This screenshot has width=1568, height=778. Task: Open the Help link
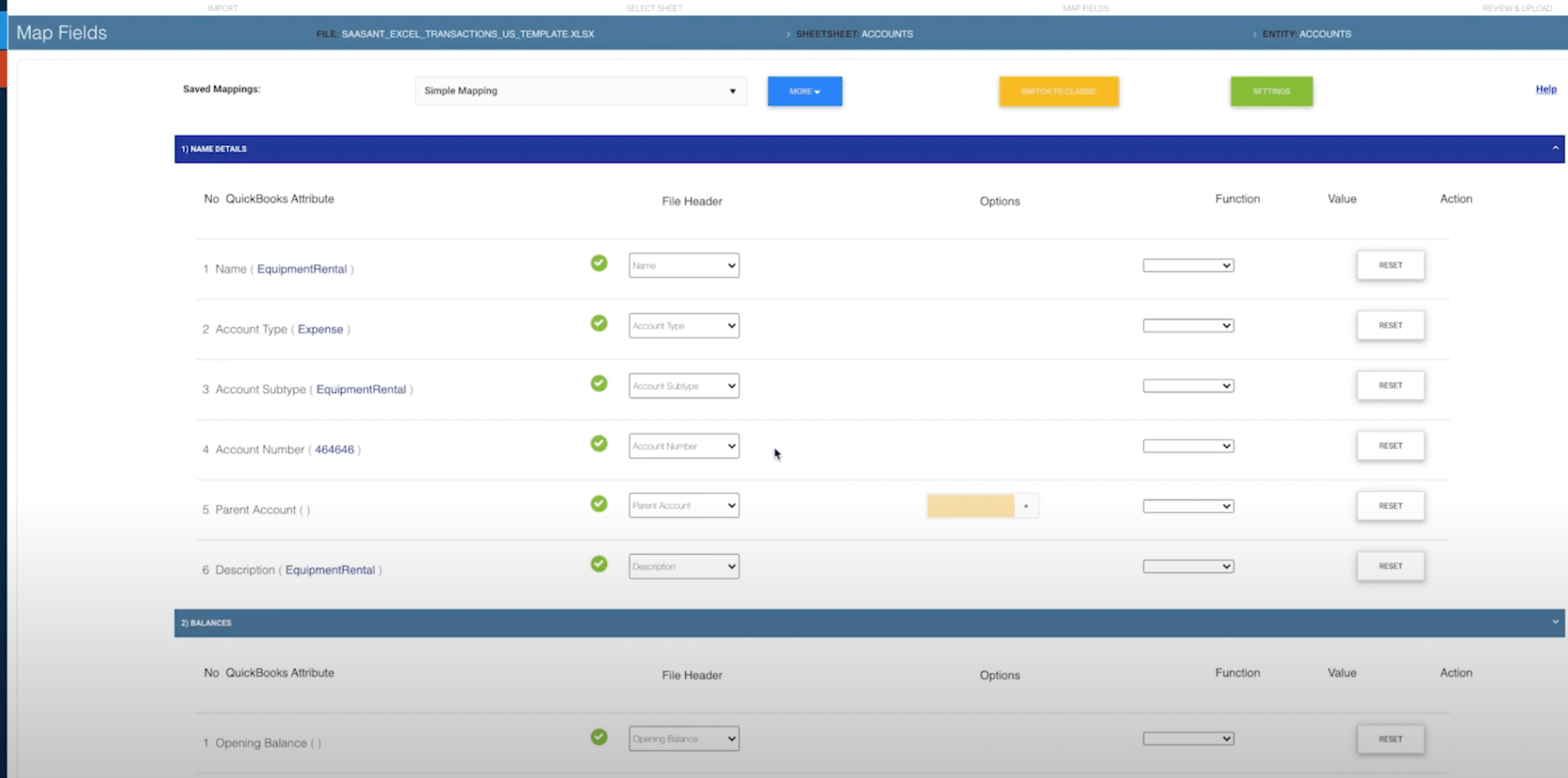1545,90
